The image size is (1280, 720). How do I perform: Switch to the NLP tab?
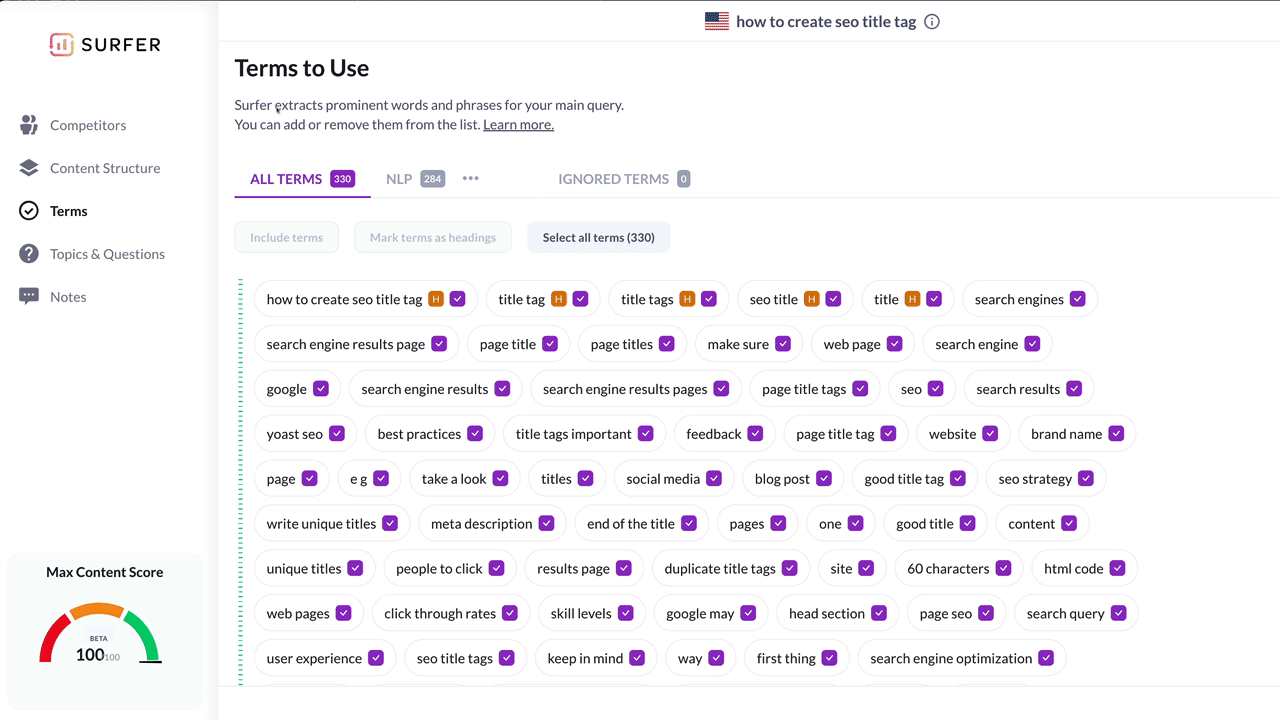coord(399,178)
